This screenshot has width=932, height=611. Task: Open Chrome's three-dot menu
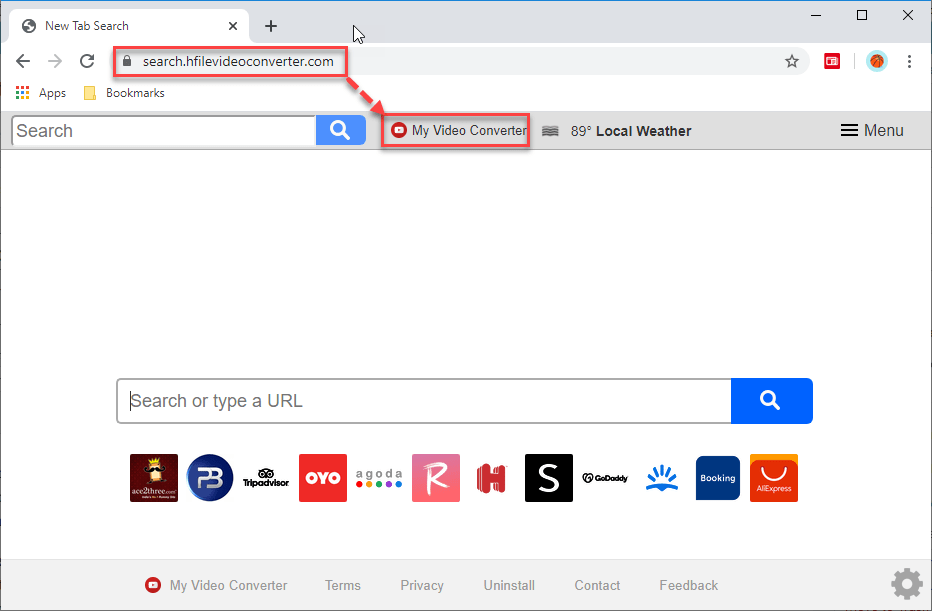pyautogui.click(x=909, y=61)
